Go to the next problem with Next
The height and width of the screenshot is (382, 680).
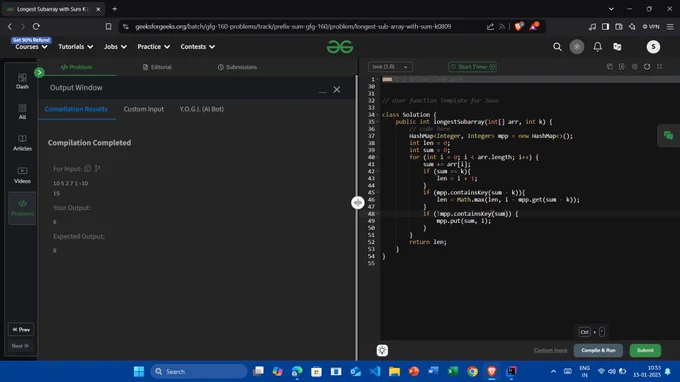[x=21, y=346]
